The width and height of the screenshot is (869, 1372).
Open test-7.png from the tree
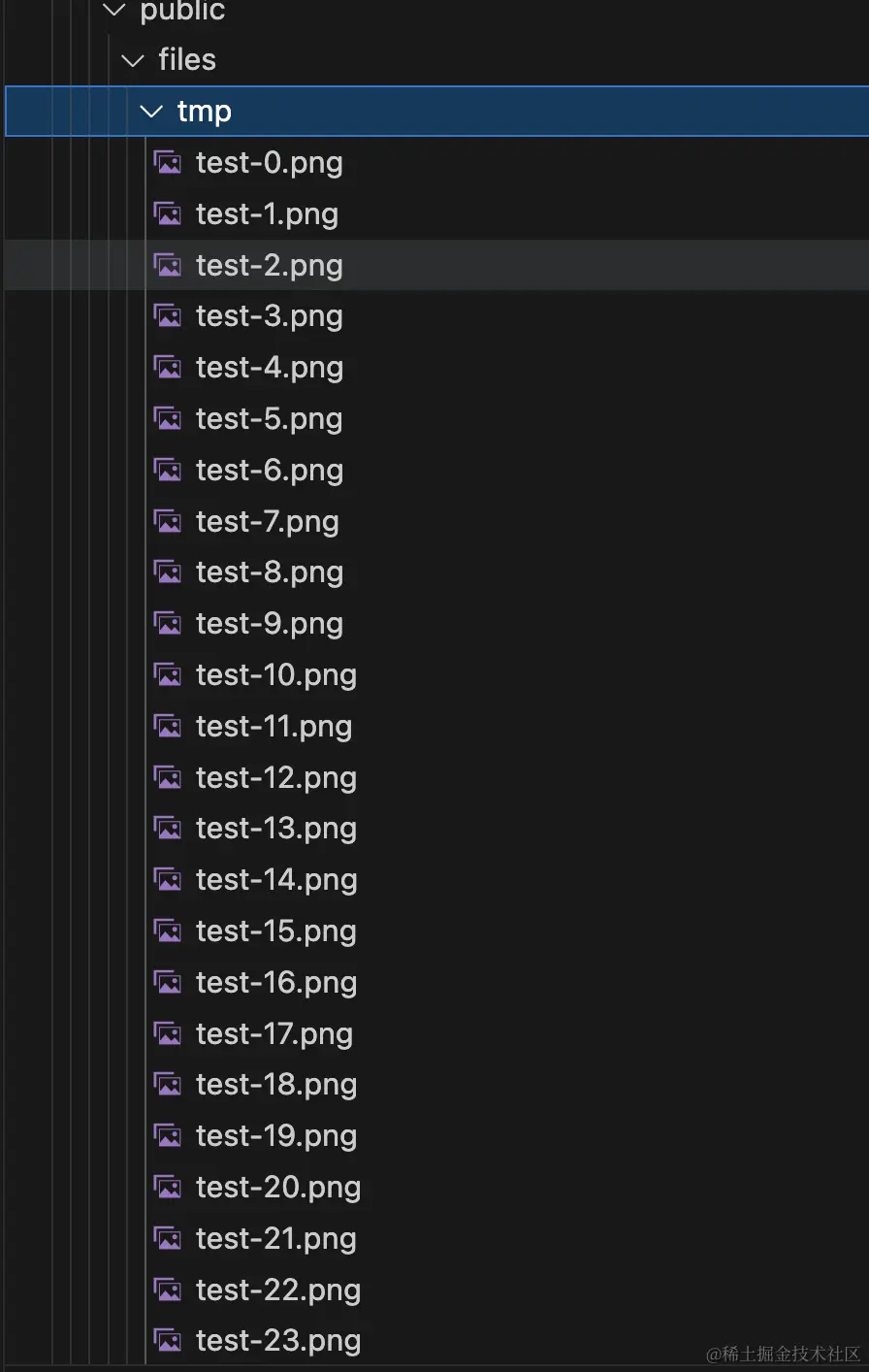[268, 521]
